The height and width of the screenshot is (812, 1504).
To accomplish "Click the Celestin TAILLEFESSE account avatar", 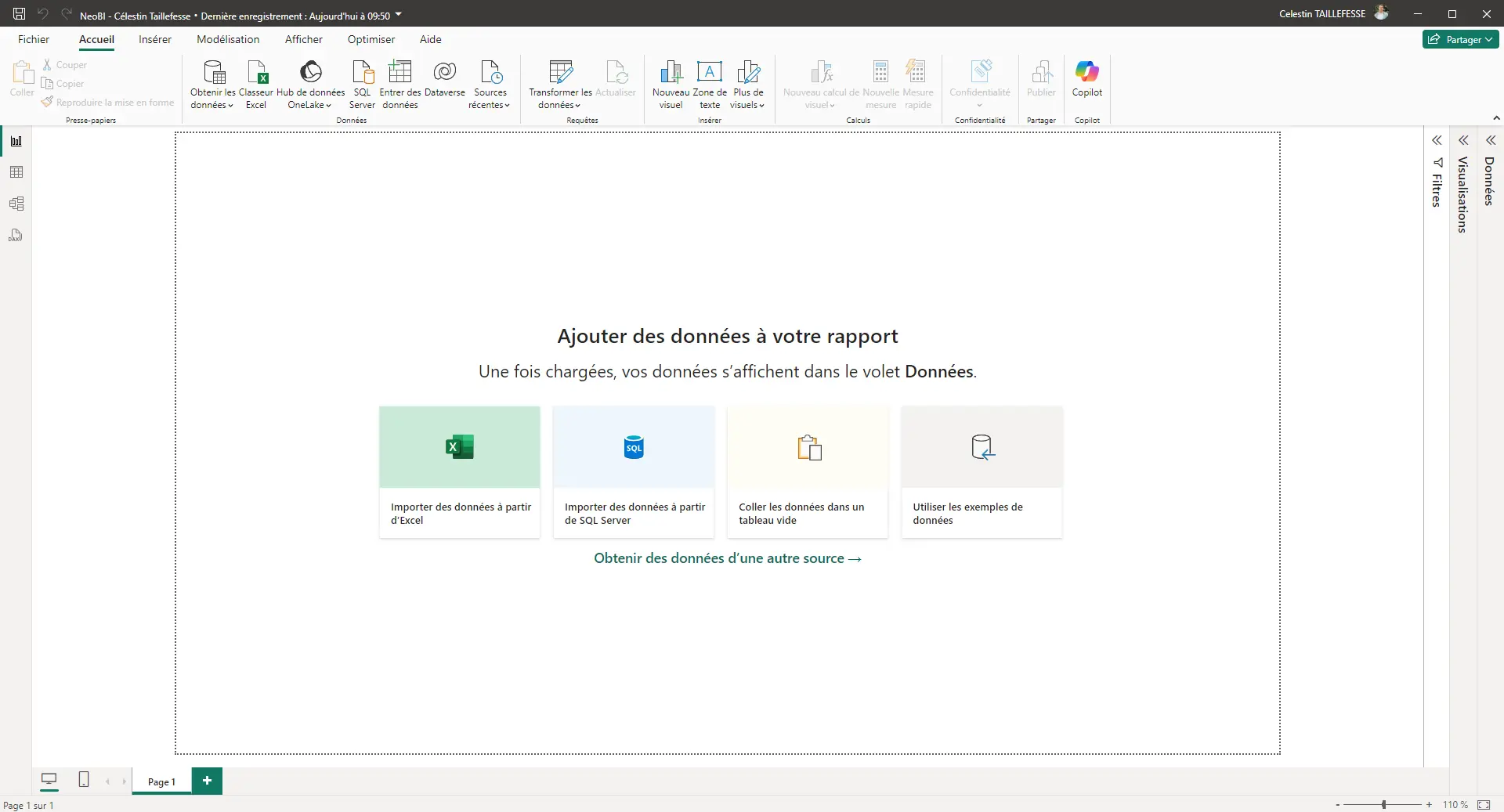I will [x=1382, y=13].
